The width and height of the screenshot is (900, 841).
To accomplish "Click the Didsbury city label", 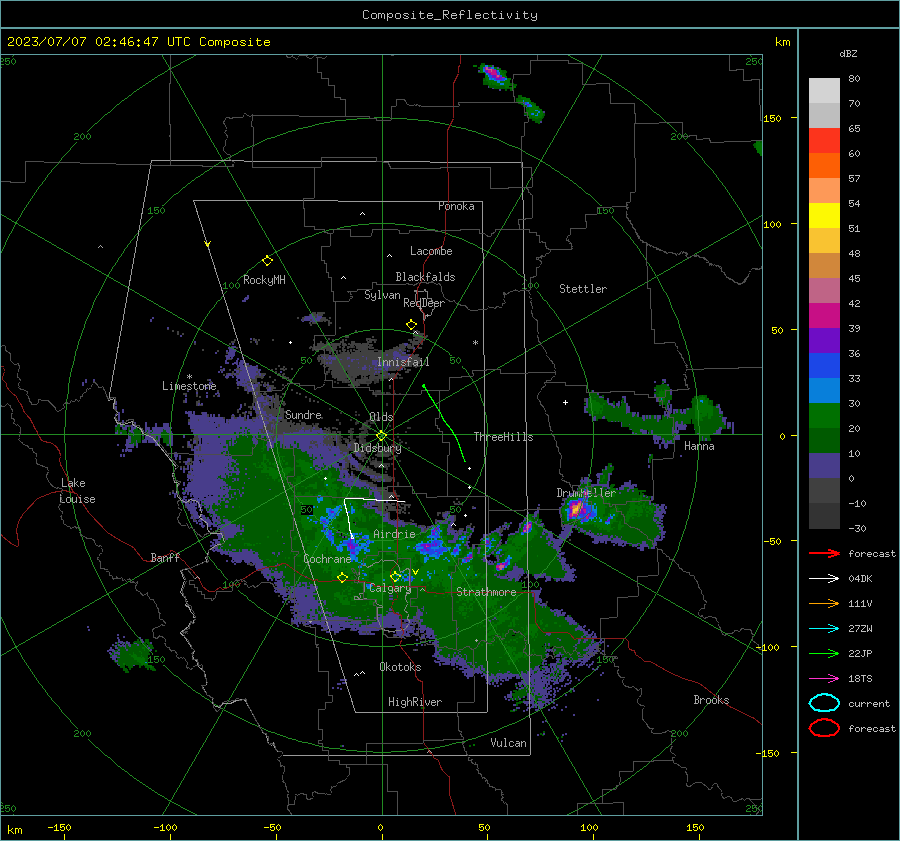I will click(x=378, y=448).
